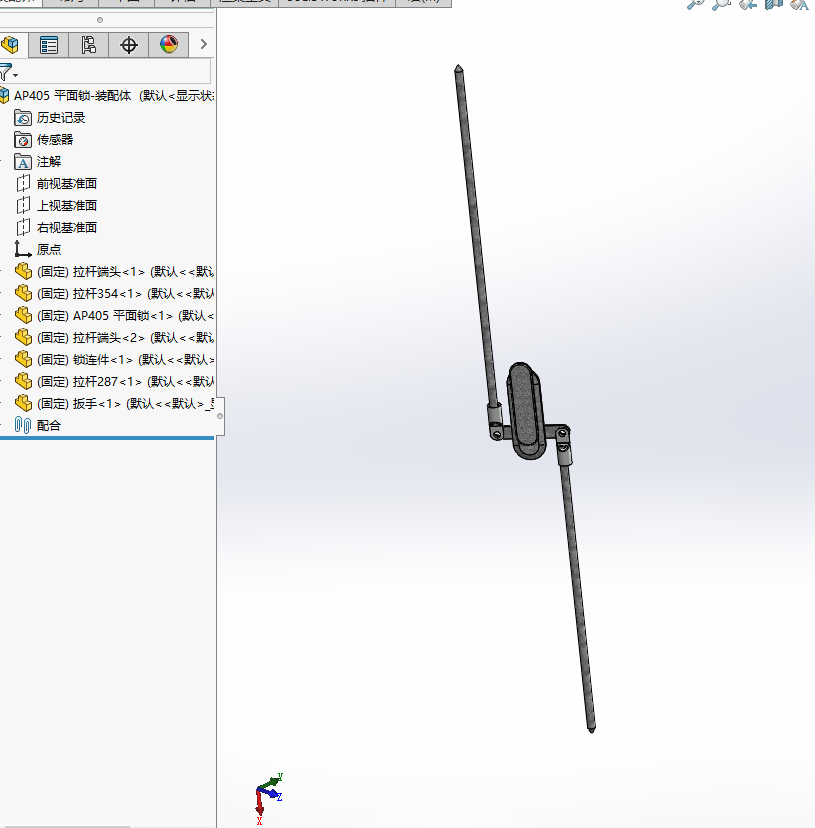The image size is (815, 828).
Task: Click the top-level assembly icon in tree
Action: coord(4,96)
